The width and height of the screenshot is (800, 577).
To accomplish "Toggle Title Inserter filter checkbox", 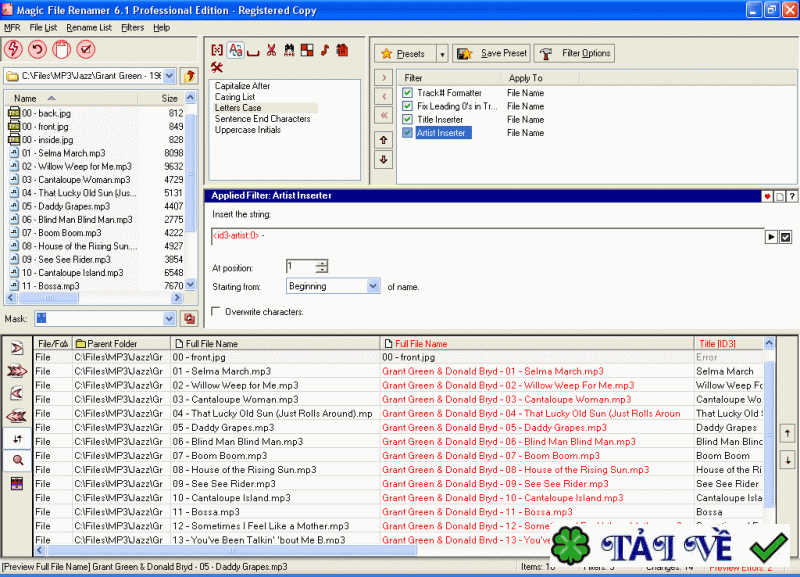I will pos(407,119).
